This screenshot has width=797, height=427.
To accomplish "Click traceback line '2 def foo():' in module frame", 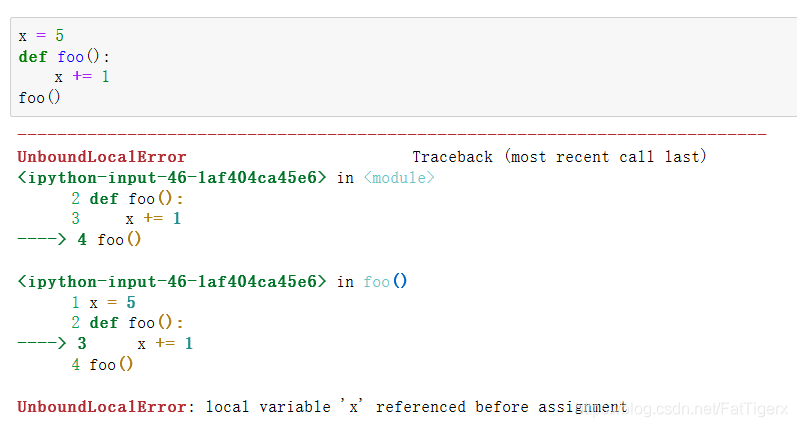I will [127, 198].
